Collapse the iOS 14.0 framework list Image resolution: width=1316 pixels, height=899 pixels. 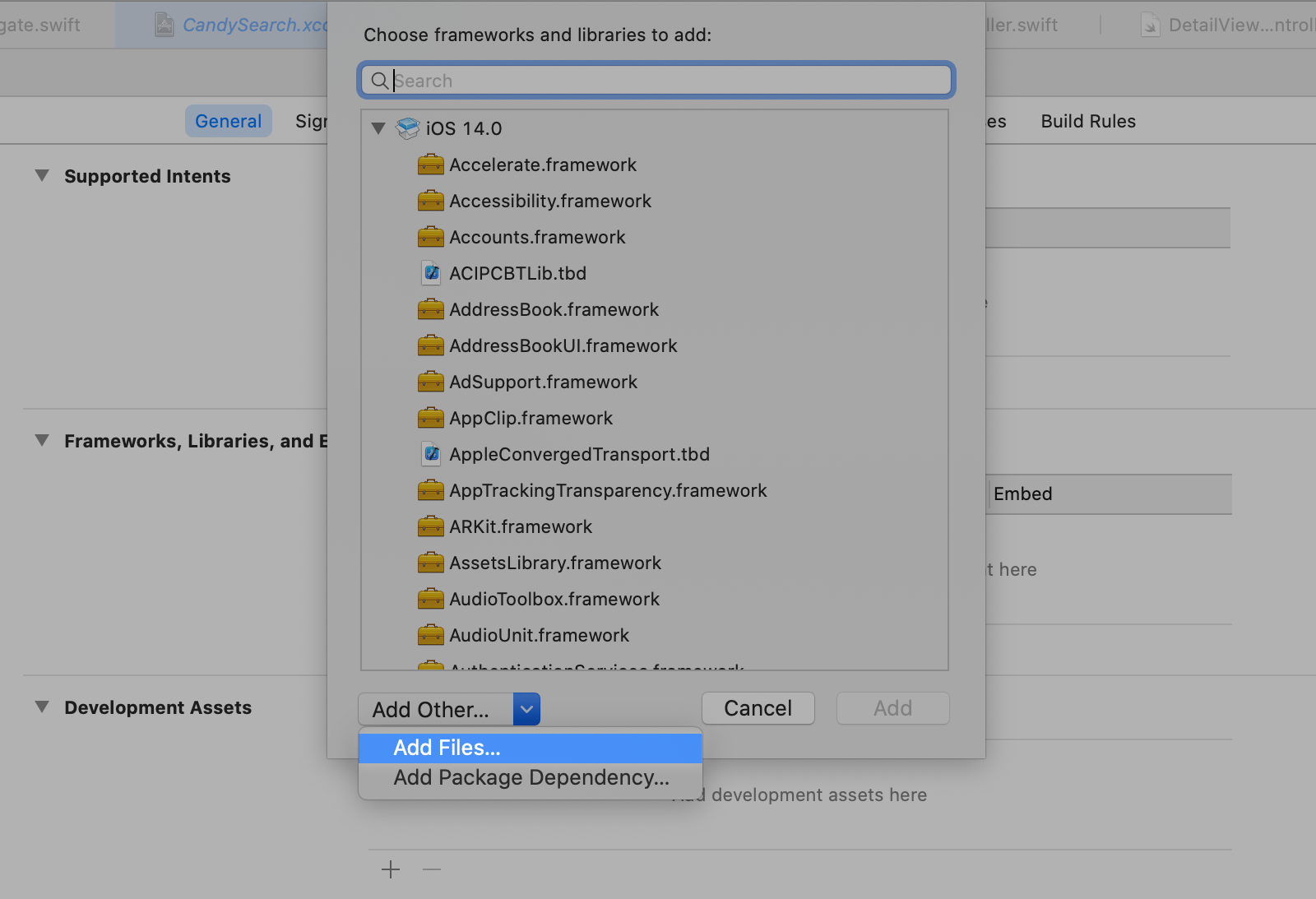pyautogui.click(x=378, y=128)
